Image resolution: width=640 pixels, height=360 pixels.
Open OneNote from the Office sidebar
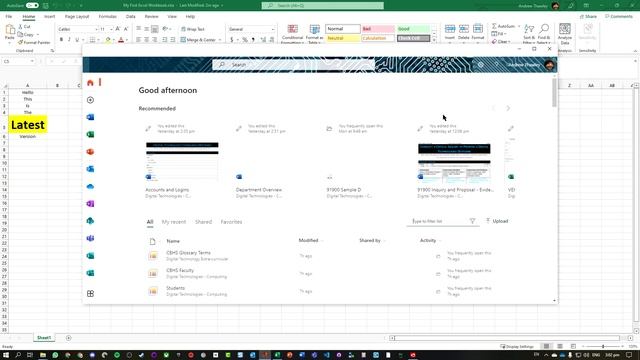[90, 204]
